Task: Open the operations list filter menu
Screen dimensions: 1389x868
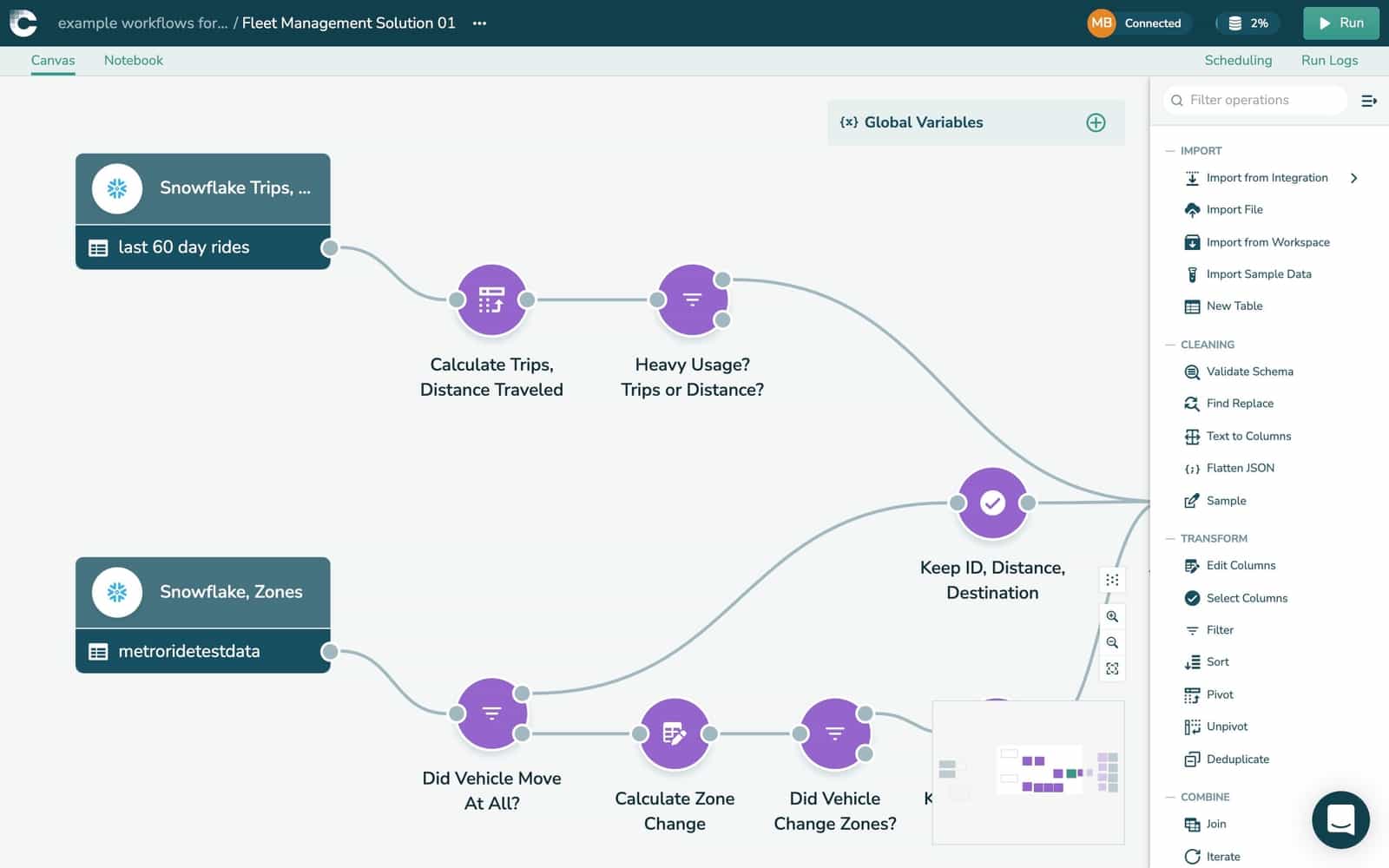Action: (1369, 101)
